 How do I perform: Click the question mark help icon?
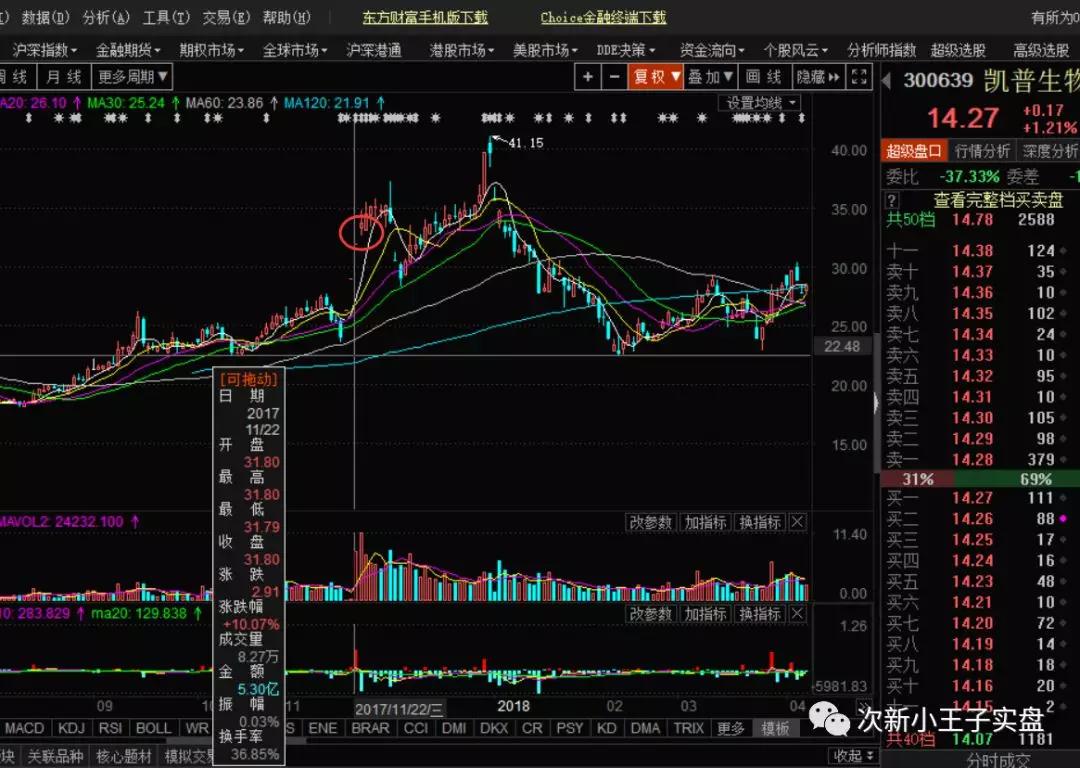pyautogui.click(x=893, y=198)
